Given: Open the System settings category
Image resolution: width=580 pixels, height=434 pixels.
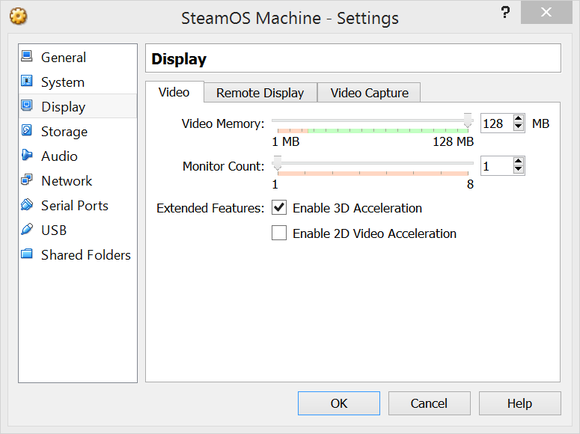Looking at the screenshot, I should point(78,82).
